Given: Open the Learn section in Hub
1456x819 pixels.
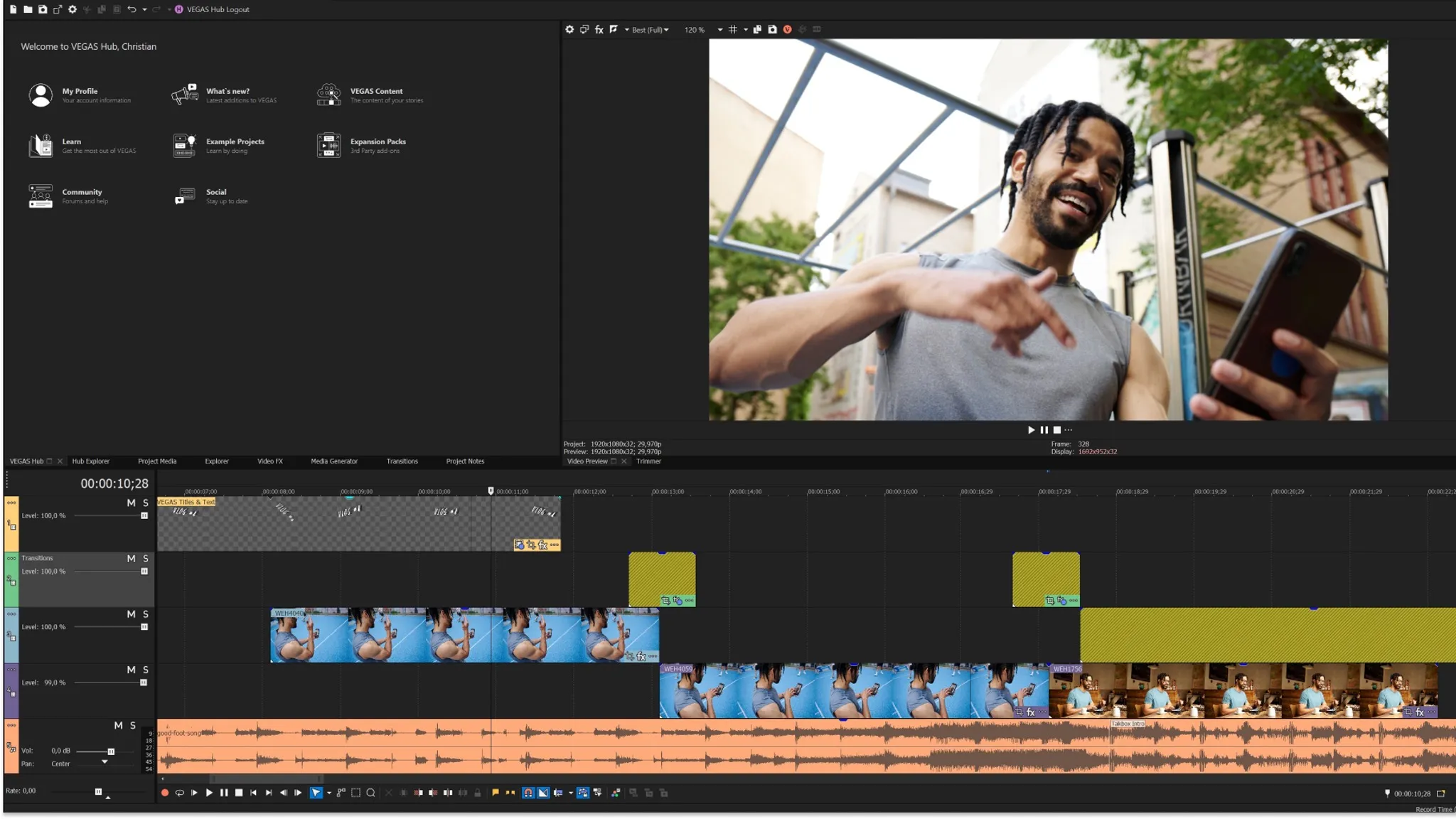Looking at the screenshot, I should [x=82, y=146].
